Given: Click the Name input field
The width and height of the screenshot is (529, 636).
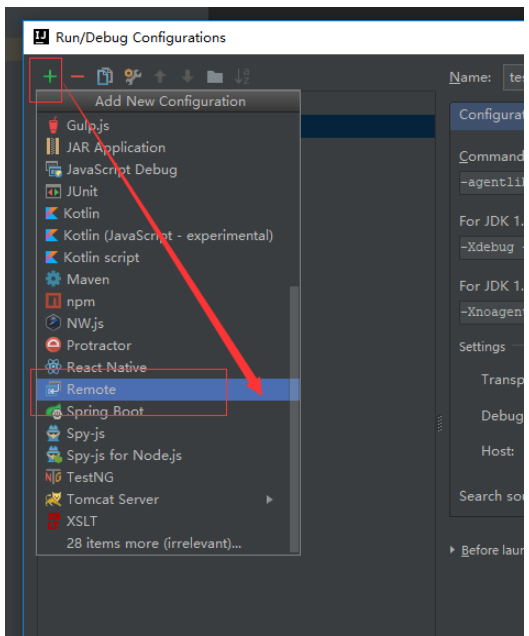Looking at the screenshot, I should point(514,77).
